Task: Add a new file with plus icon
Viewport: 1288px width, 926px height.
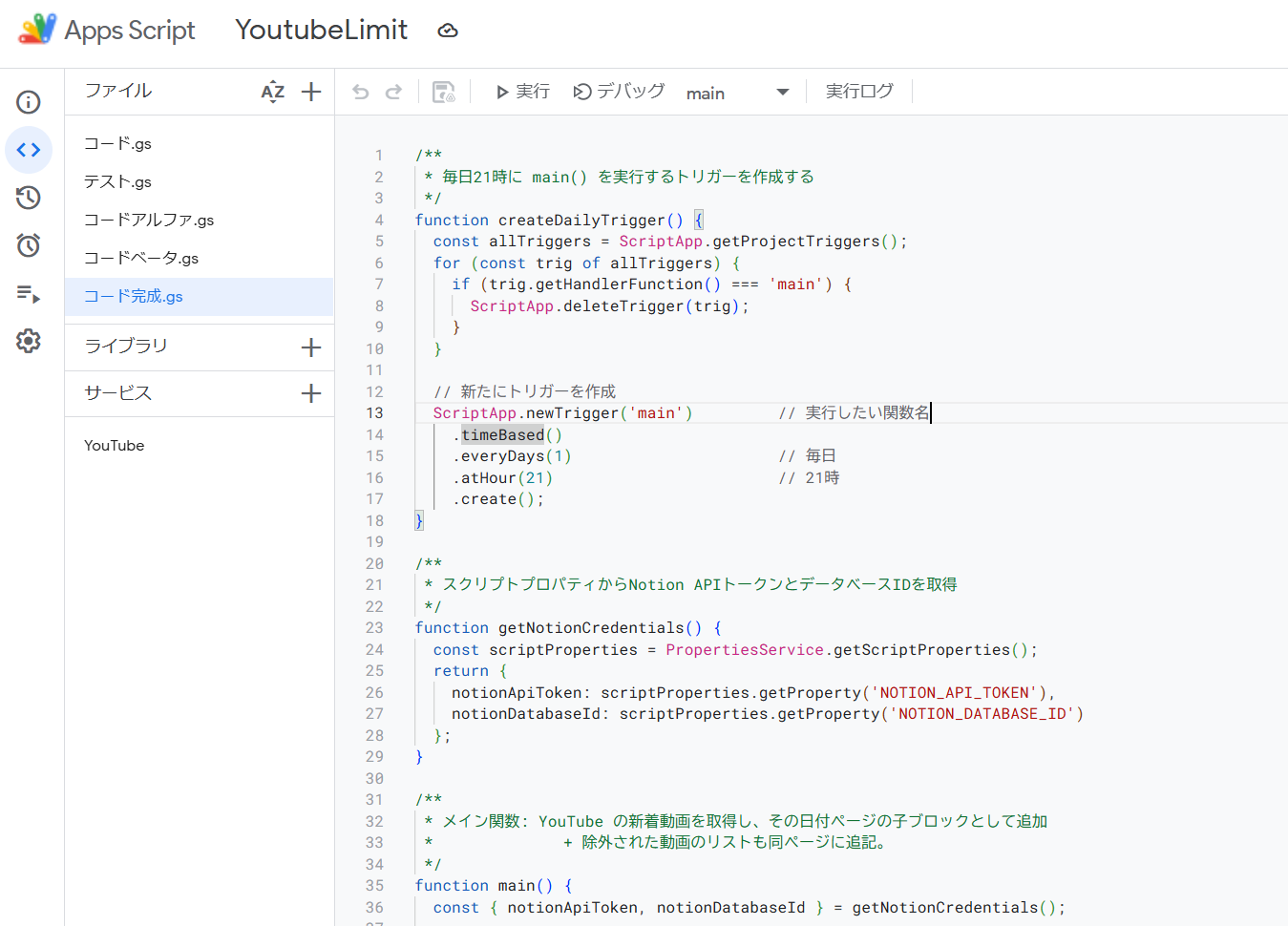Action: 311,92
